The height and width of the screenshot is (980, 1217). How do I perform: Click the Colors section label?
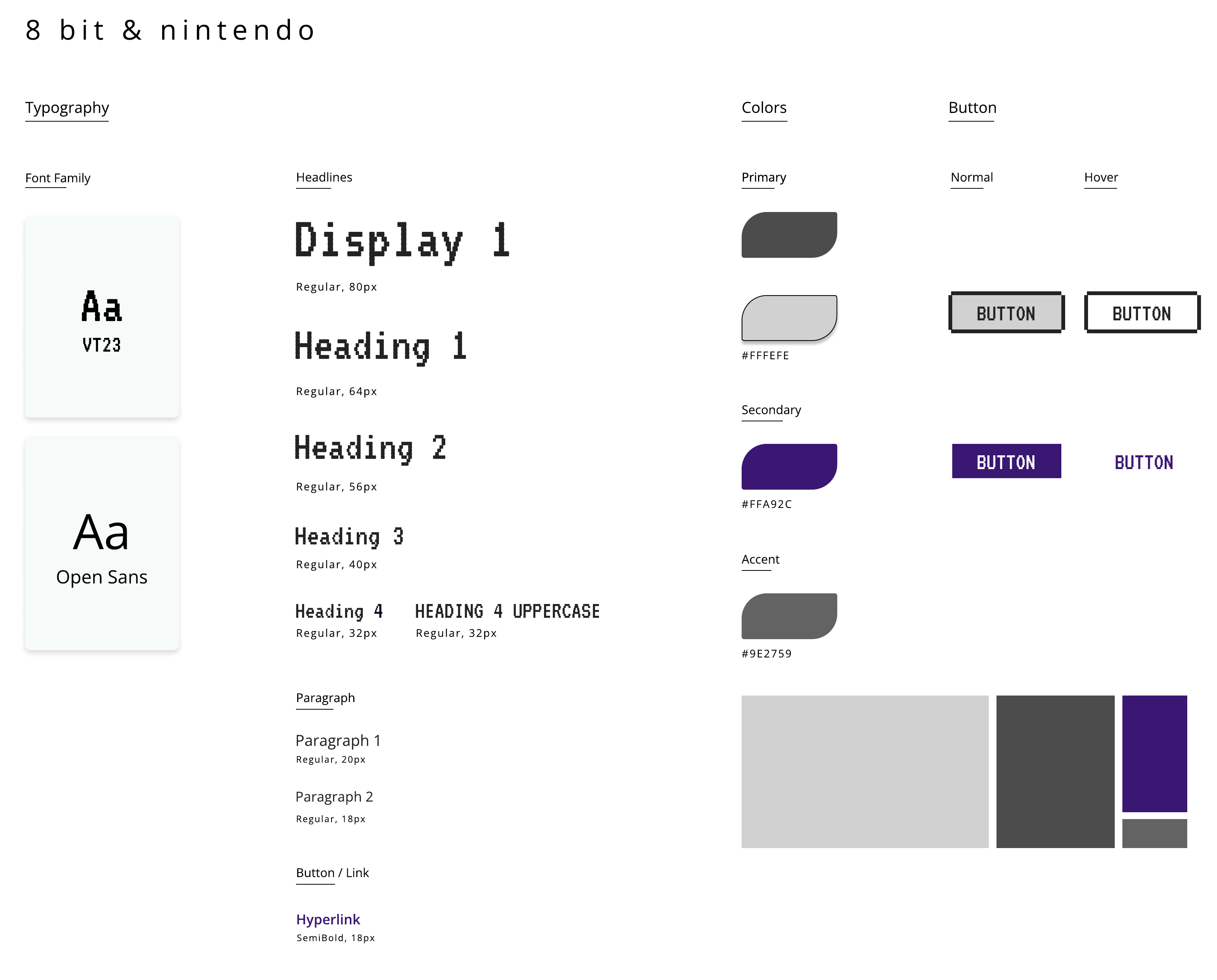(764, 107)
